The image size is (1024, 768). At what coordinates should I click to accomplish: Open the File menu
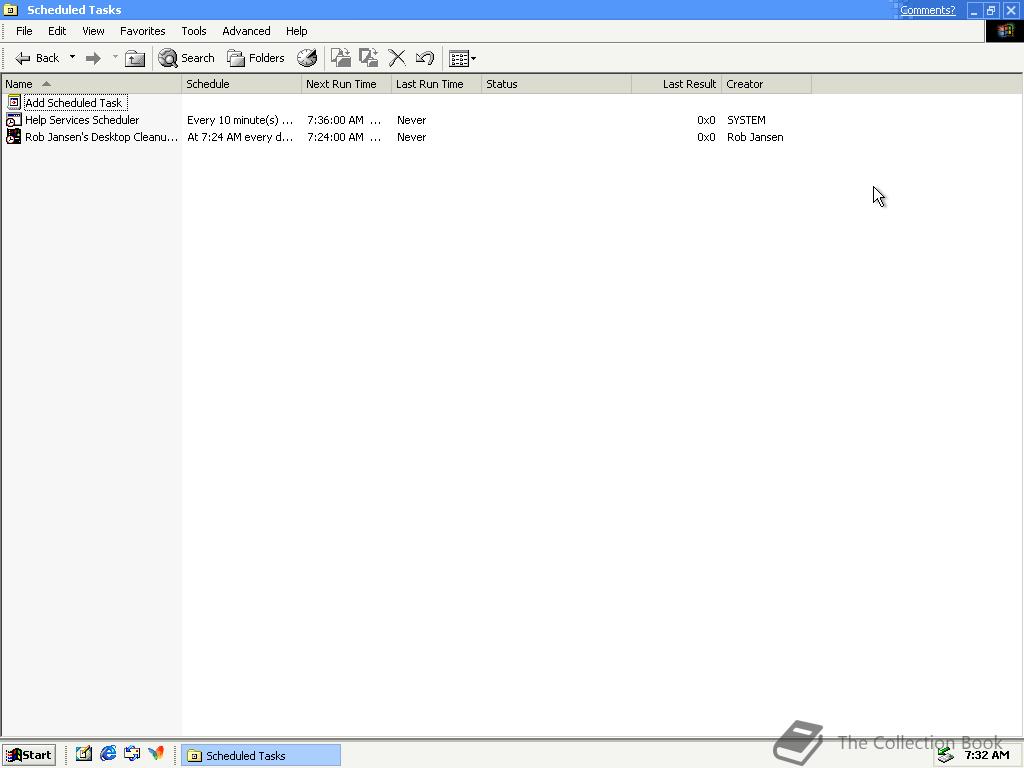click(x=24, y=31)
